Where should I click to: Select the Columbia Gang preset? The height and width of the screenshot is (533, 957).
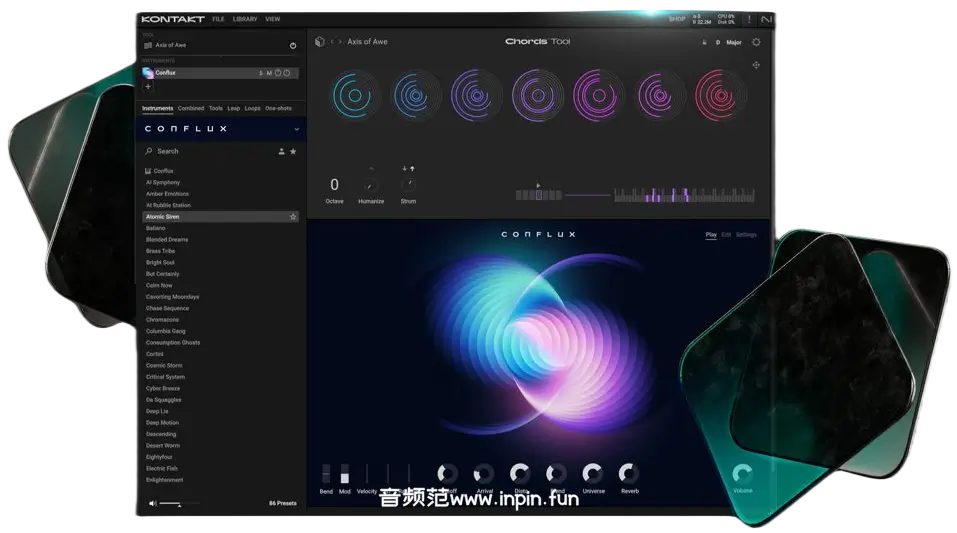165,332
